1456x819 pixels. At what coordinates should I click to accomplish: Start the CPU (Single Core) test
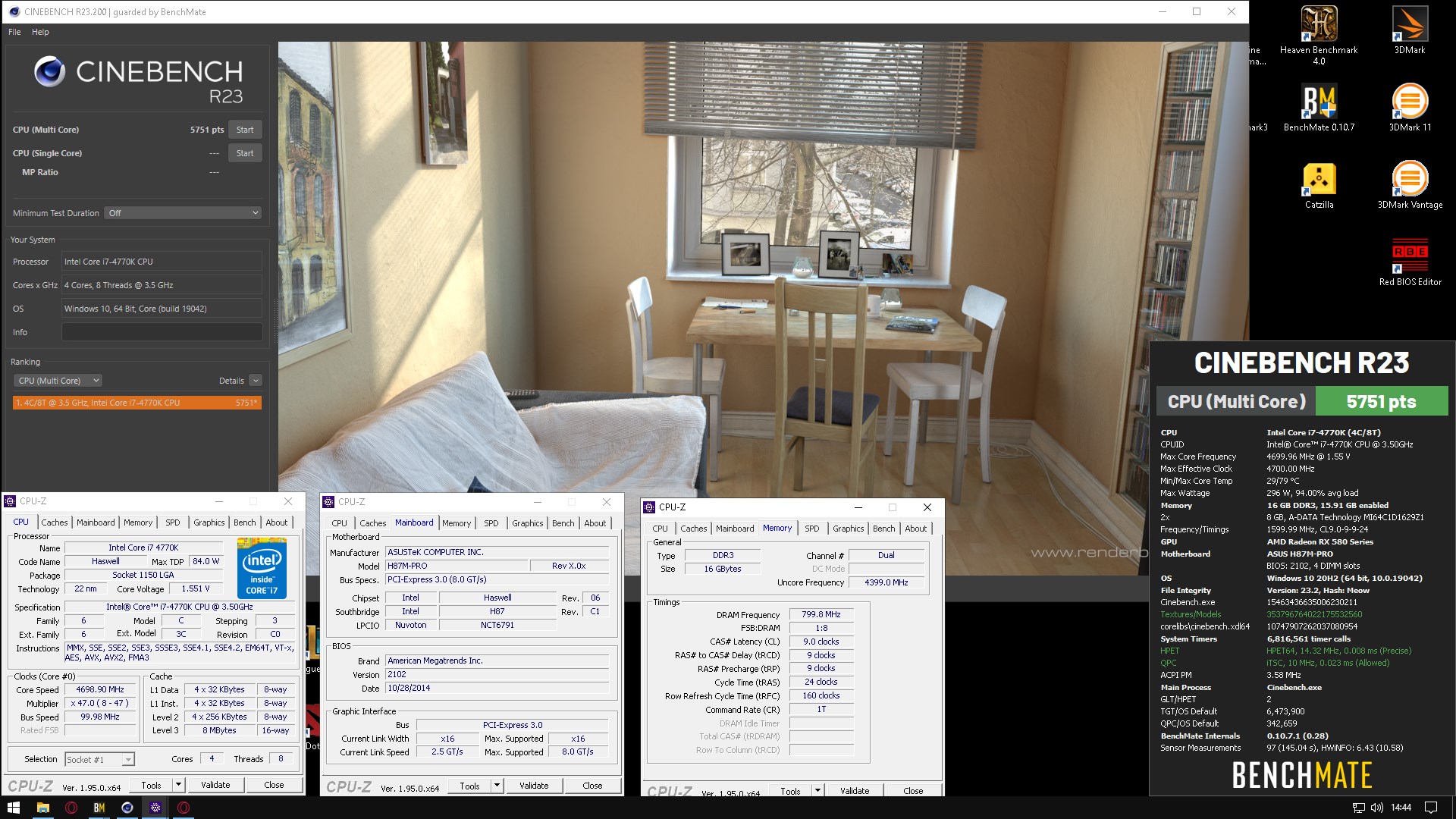(x=245, y=153)
